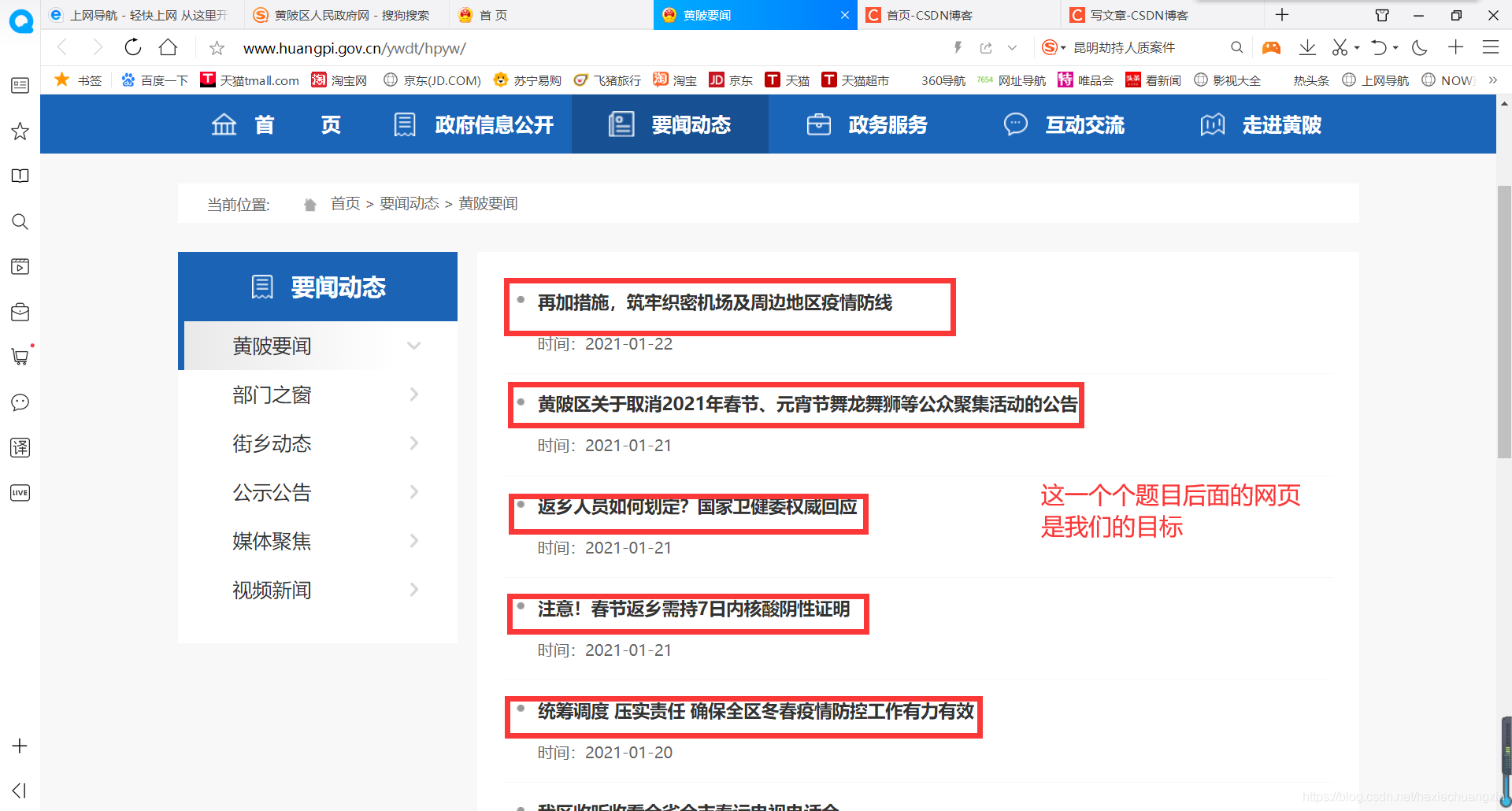1512x811 pixels.
Task: Open 政府信息公开 nav menu
Action: pos(473,124)
